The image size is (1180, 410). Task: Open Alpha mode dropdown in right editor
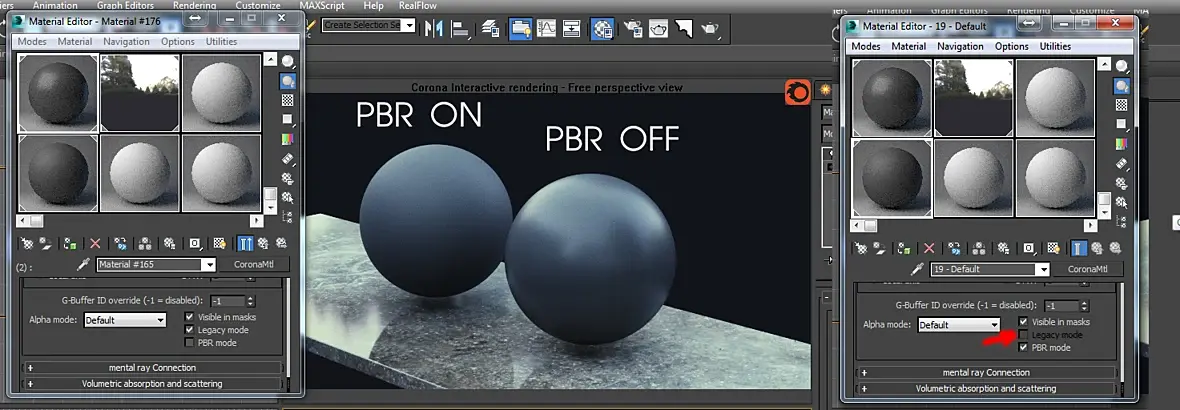[959, 325]
